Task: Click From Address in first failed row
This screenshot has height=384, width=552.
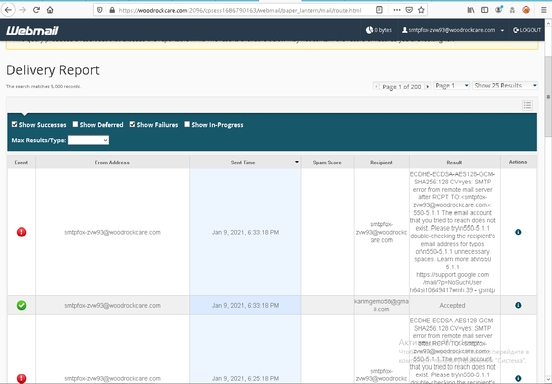Action: 112,232
